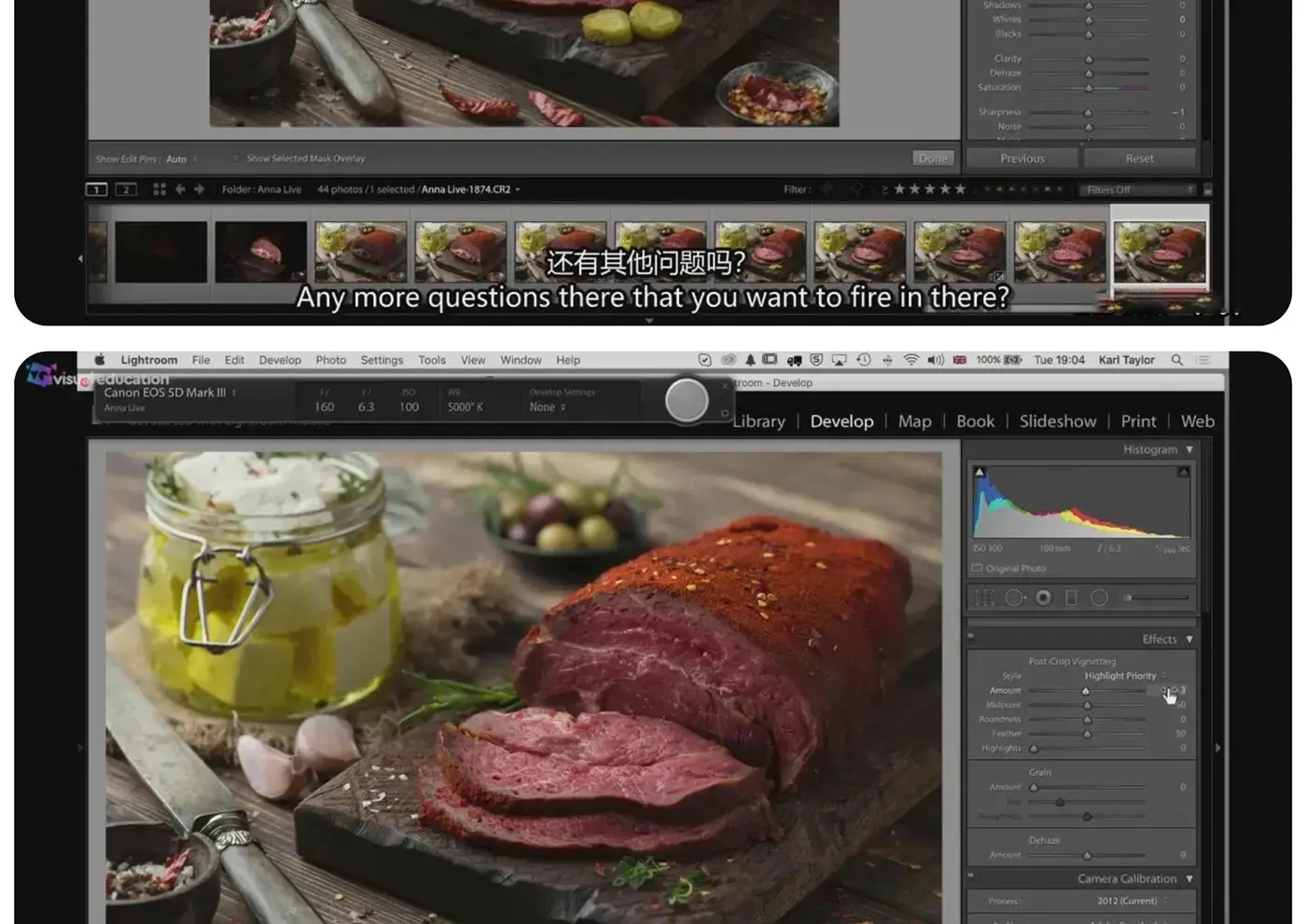This screenshot has height=924, width=1306.
Task: Select the Graduated Filter tool icon
Action: click(1071, 598)
